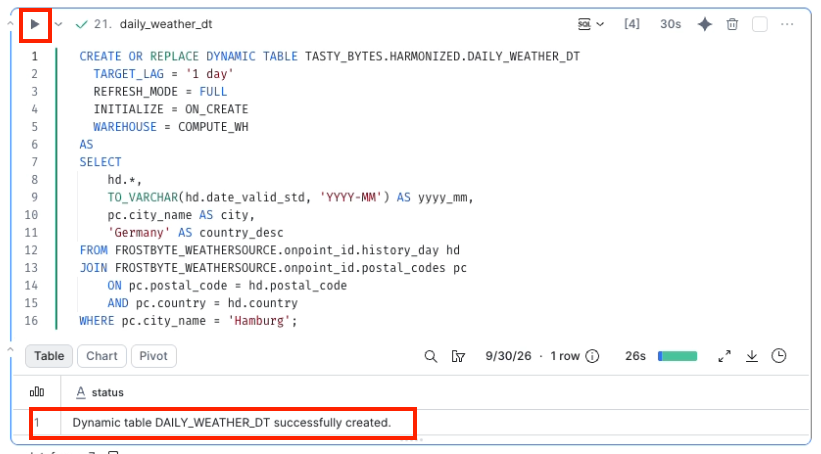Switch to the Pivot results view
821x454 pixels.
[153, 356]
